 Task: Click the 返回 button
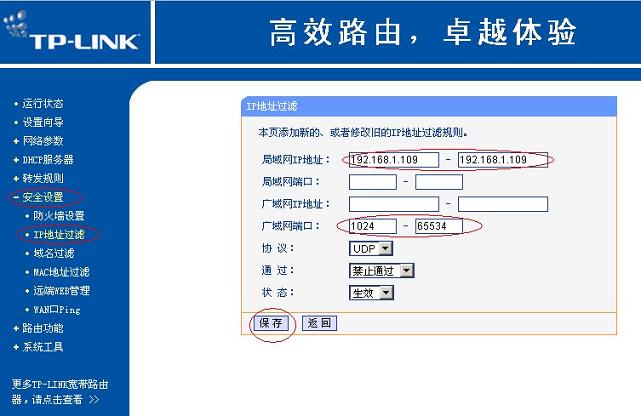(319, 323)
